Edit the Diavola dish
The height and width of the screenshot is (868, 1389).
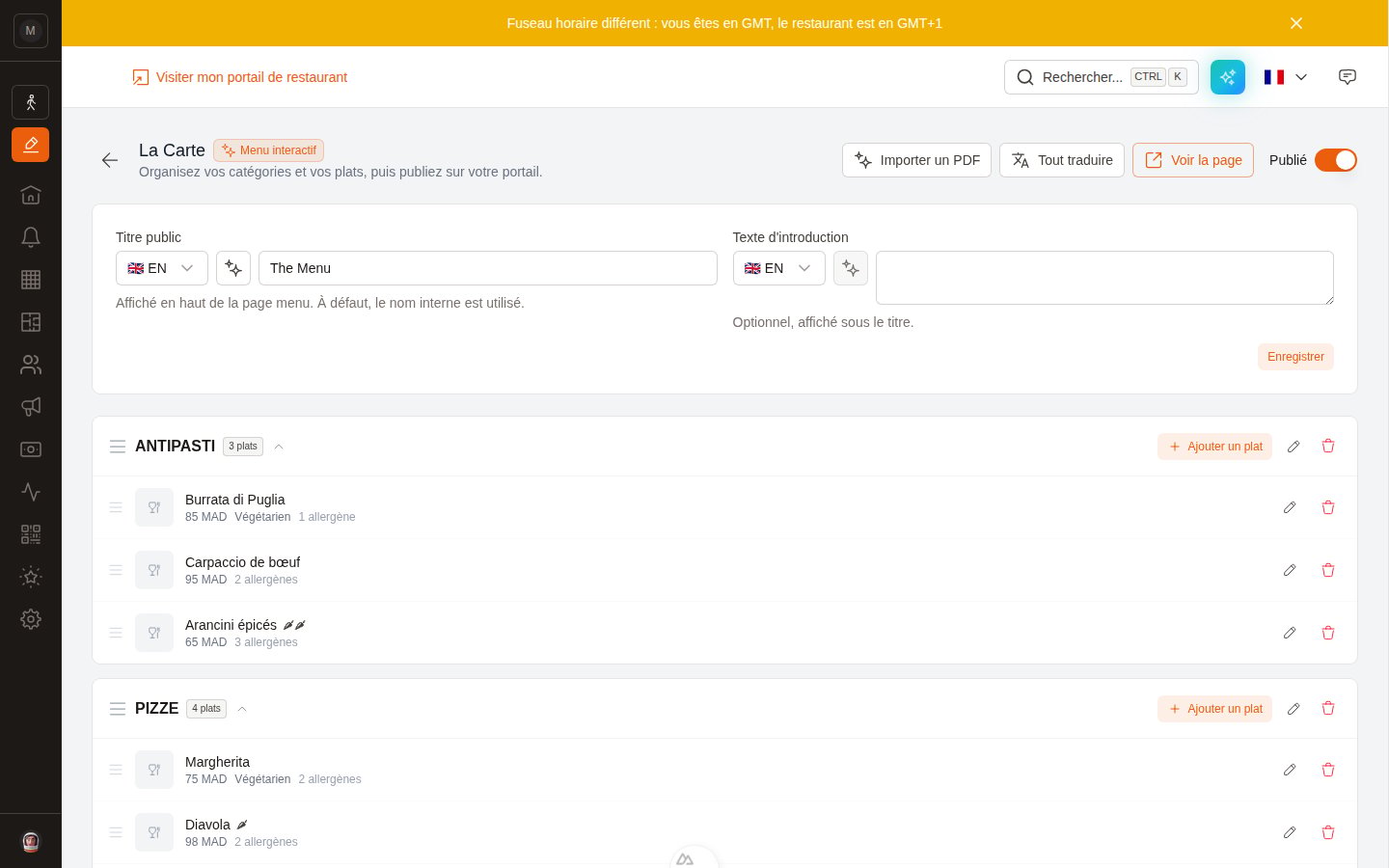pyautogui.click(x=1290, y=832)
